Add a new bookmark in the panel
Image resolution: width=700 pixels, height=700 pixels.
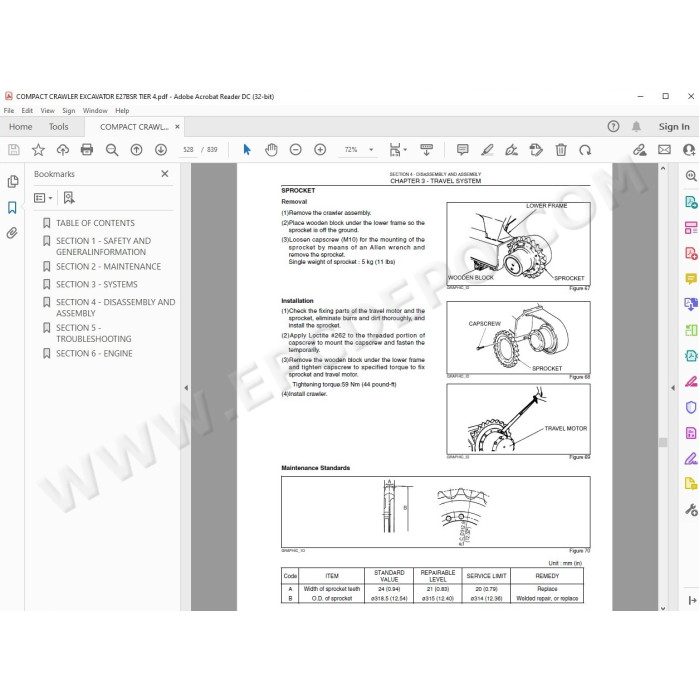[x=69, y=198]
